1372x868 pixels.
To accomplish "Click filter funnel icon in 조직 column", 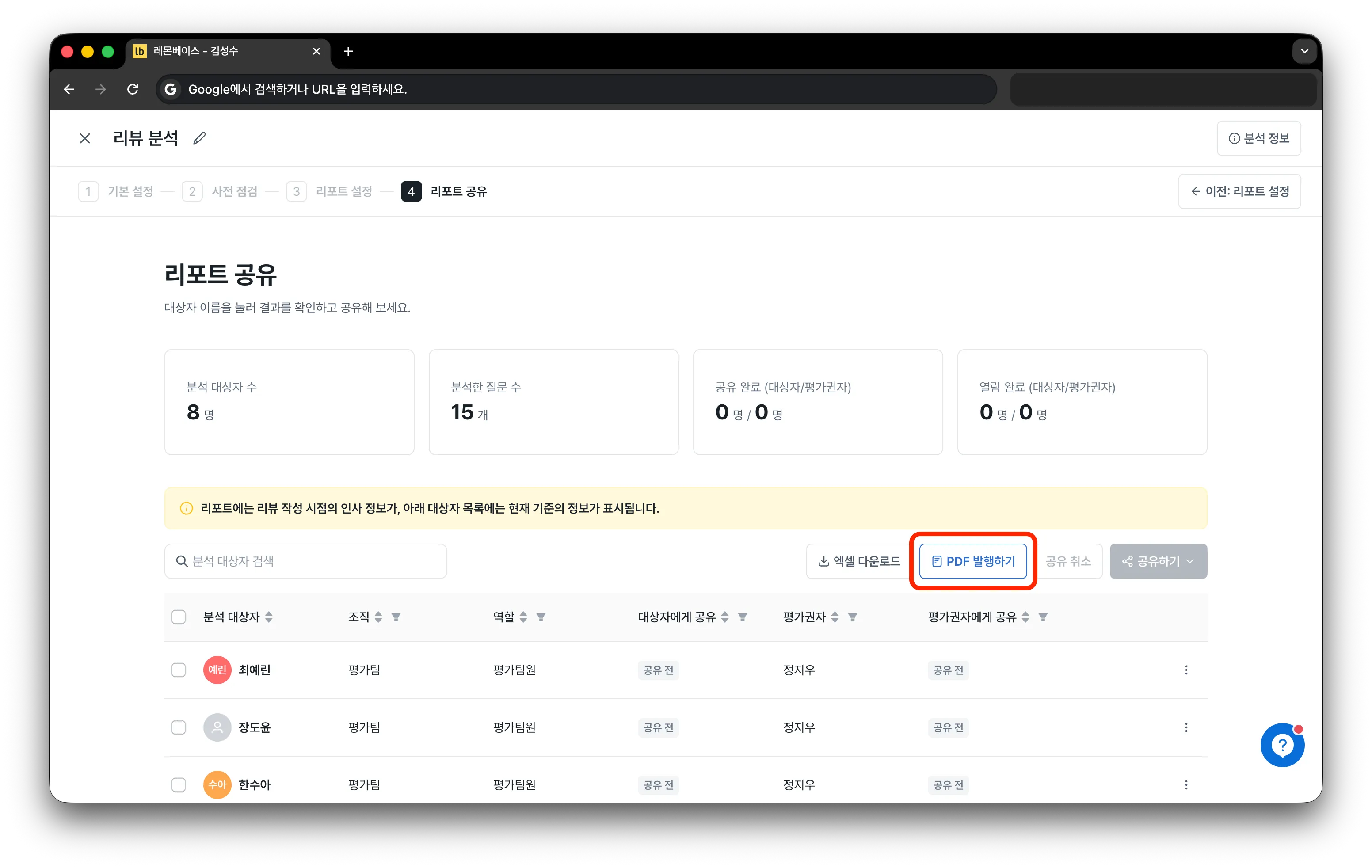I will click(x=396, y=617).
